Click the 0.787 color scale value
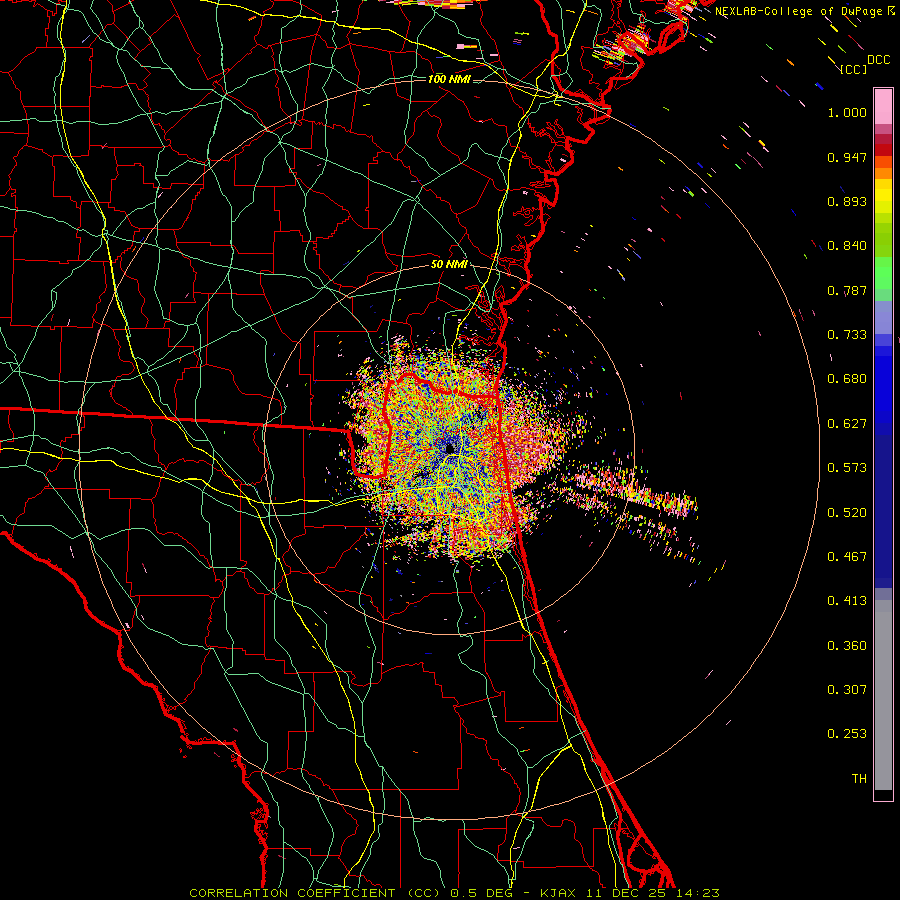 point(847,290)
